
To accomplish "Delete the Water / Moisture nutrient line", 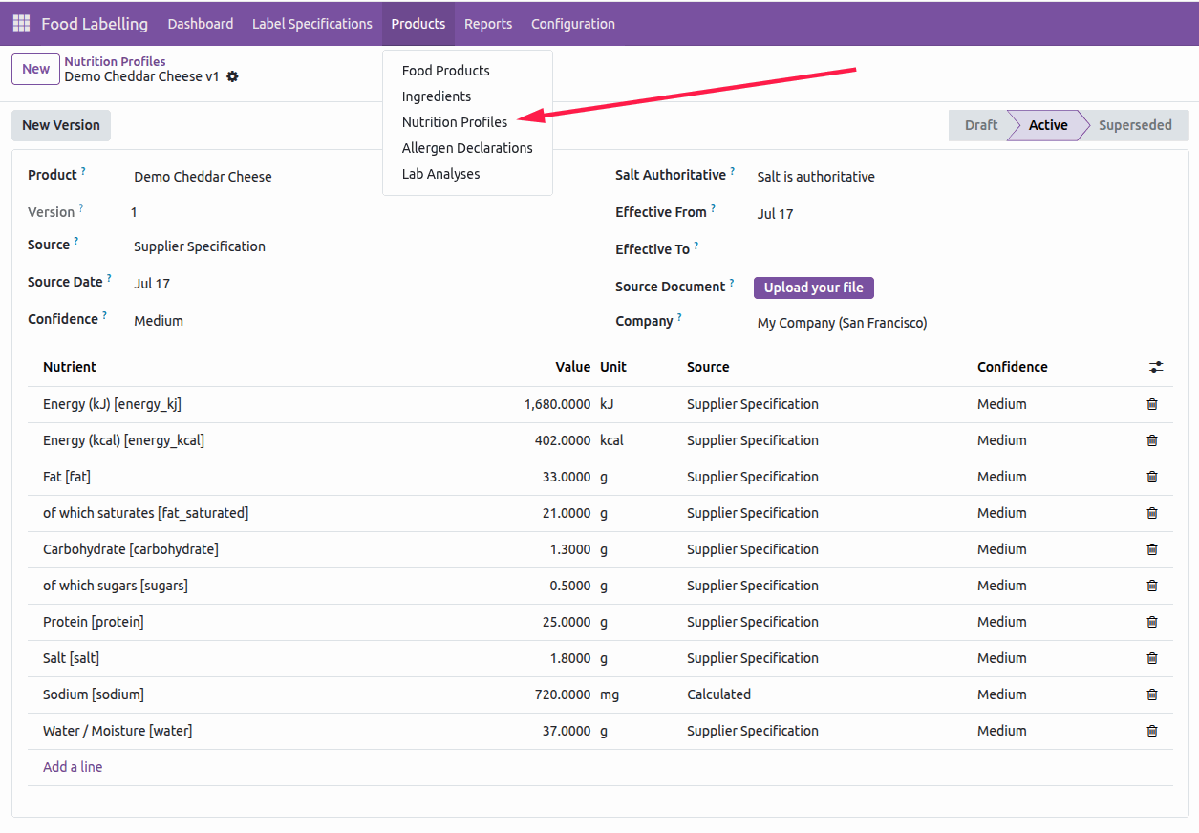I will pos(1152,731).
